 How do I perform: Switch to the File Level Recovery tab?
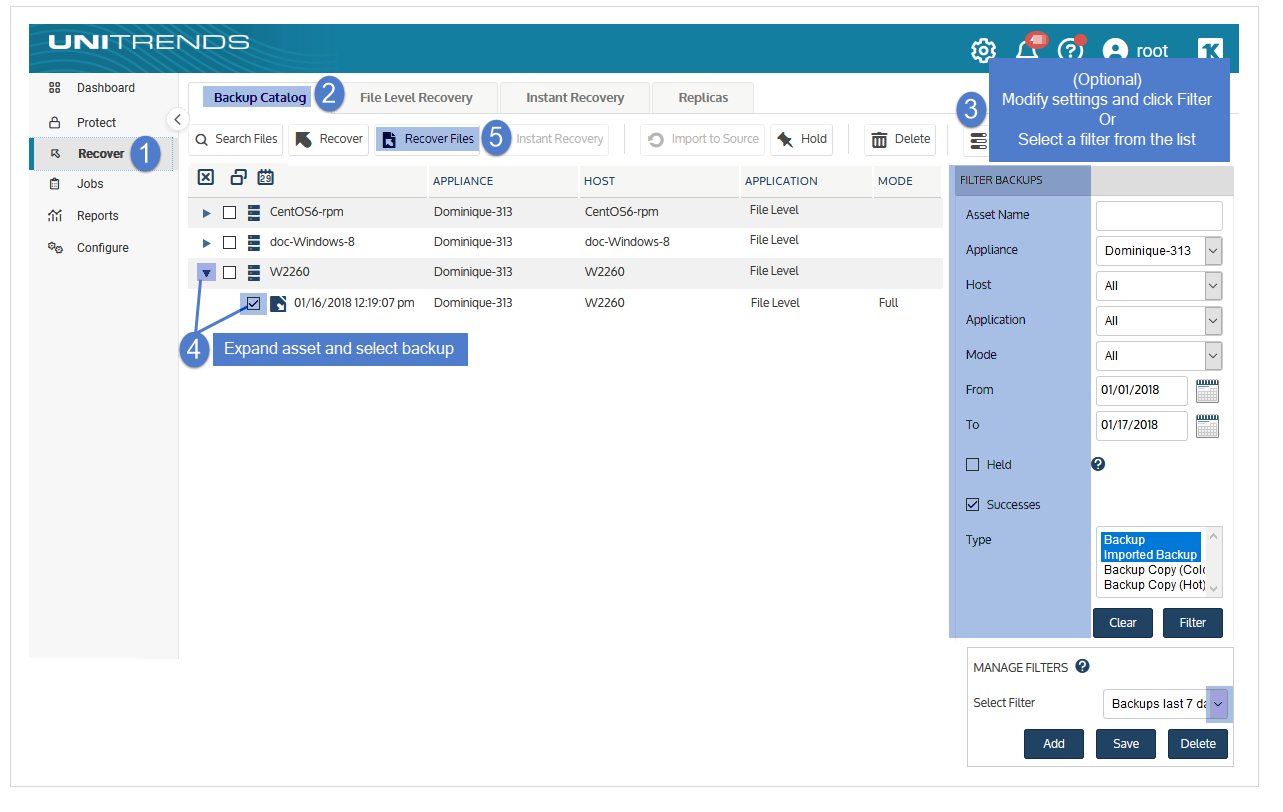coord(416,98)
